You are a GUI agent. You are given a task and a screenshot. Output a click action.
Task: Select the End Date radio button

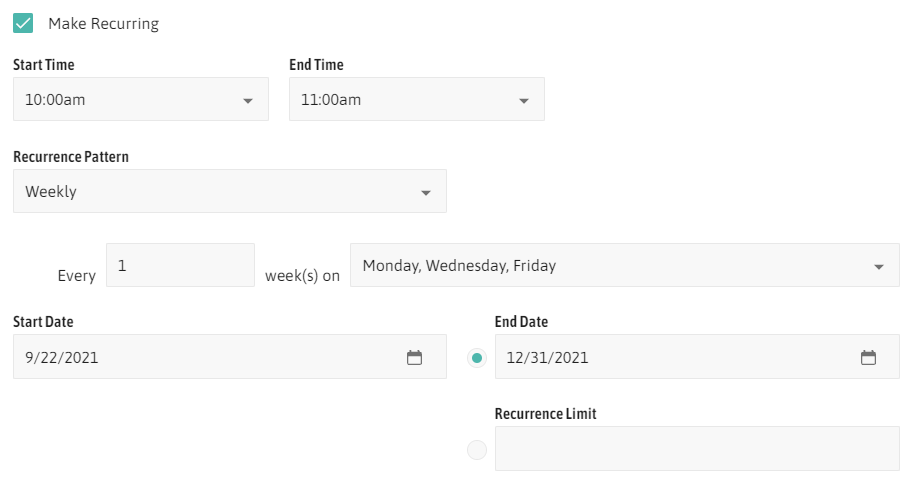point(477,358)
